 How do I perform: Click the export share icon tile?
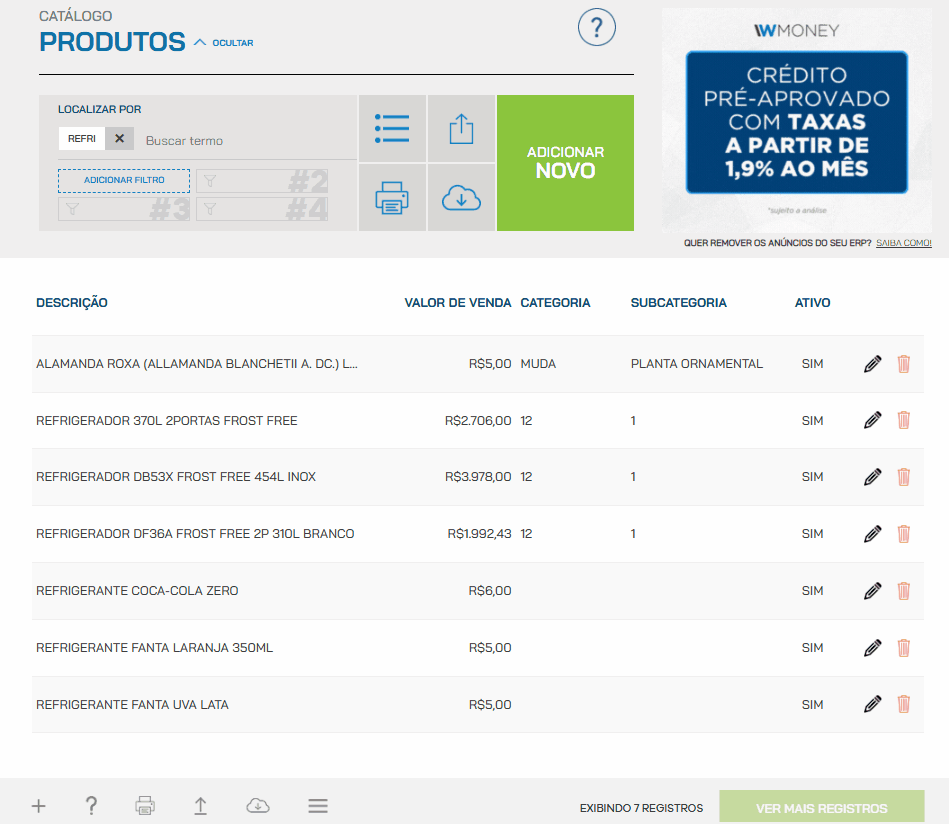click(461, 128)
